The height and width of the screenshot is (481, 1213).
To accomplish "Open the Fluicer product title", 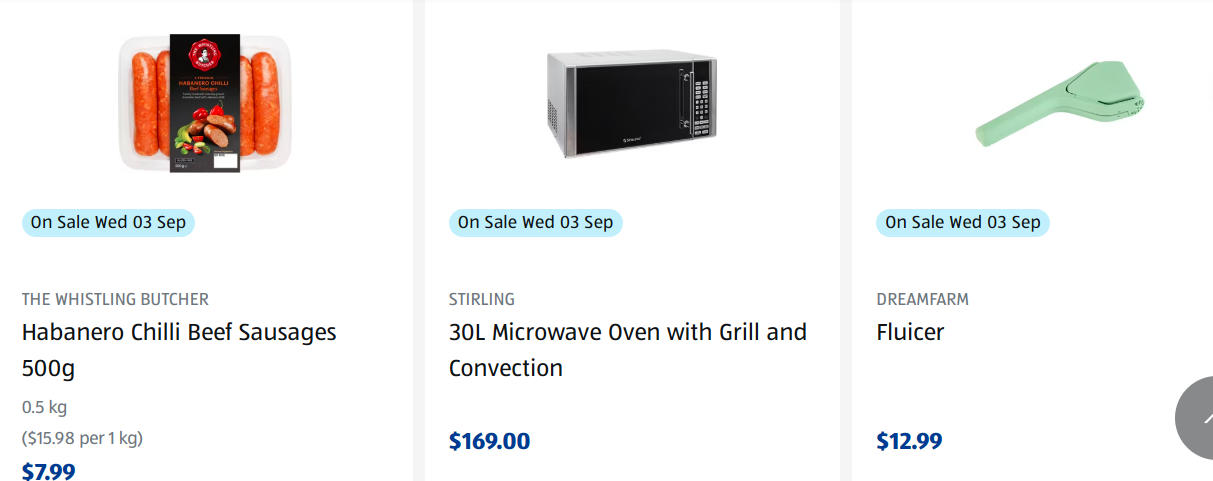I will pyautogui.click(x=910, y=332).
